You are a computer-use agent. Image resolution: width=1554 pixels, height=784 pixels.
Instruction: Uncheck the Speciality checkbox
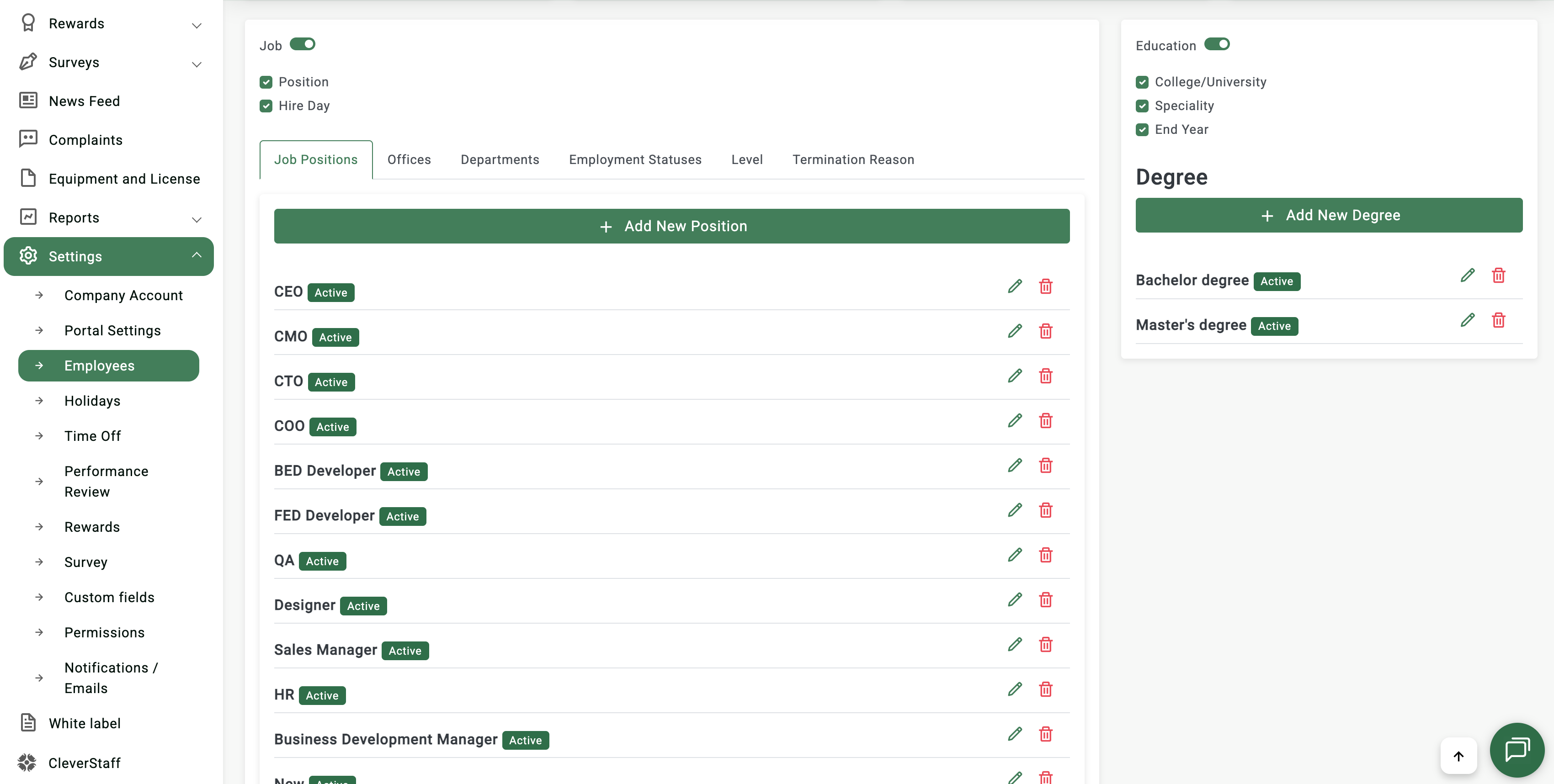click(x=1142, y=106)
